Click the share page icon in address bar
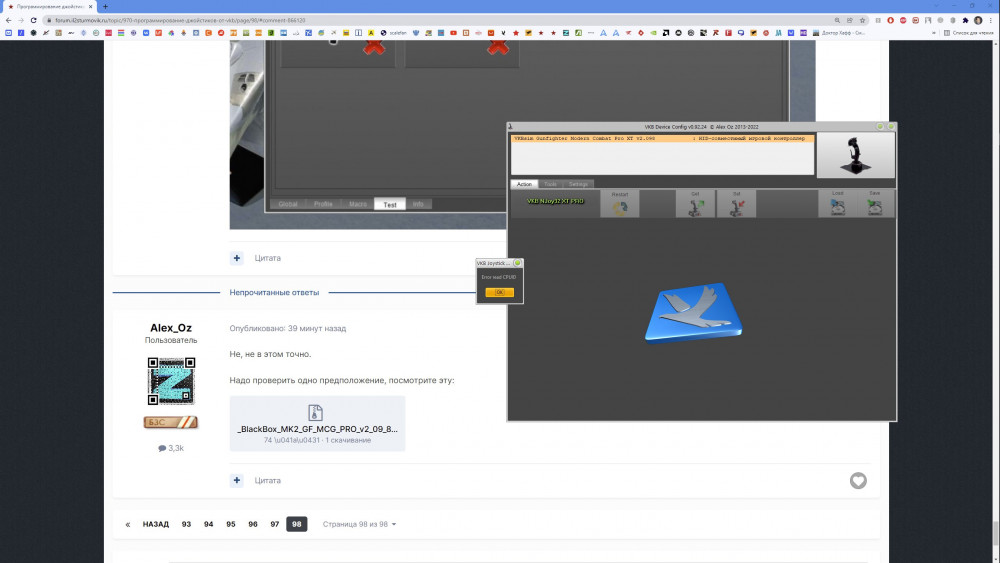 [849, 20]
